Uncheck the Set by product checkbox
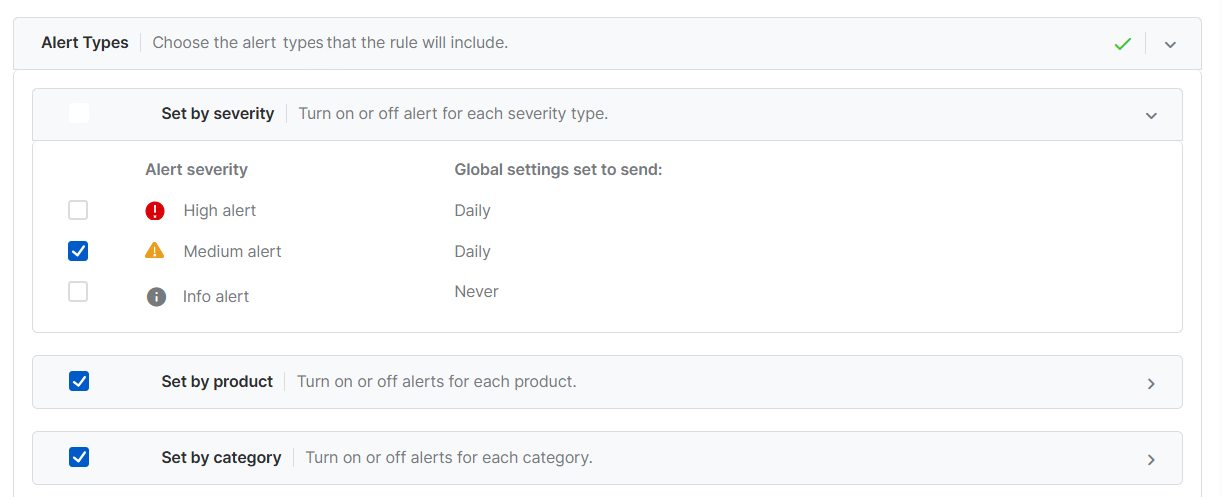 (x=79, y=381)
